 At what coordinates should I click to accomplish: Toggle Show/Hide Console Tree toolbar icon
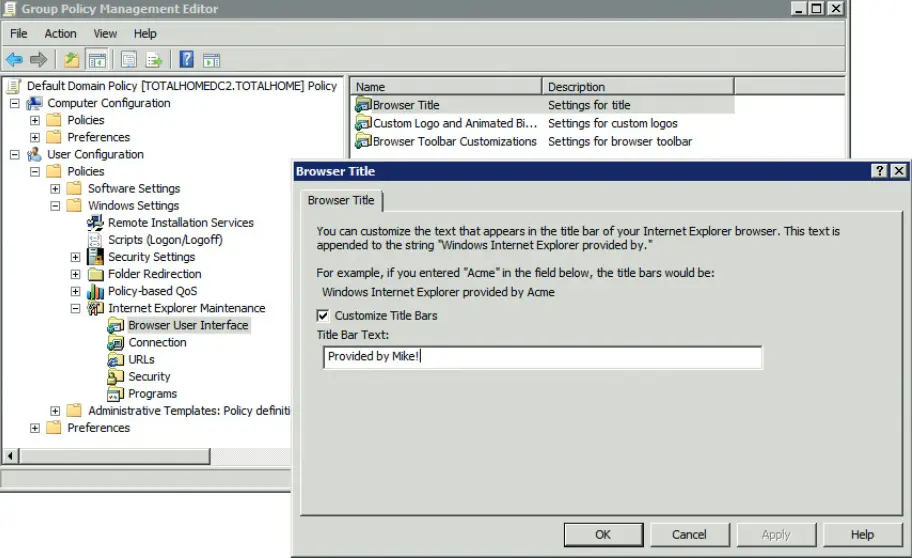tap(97, 60)
